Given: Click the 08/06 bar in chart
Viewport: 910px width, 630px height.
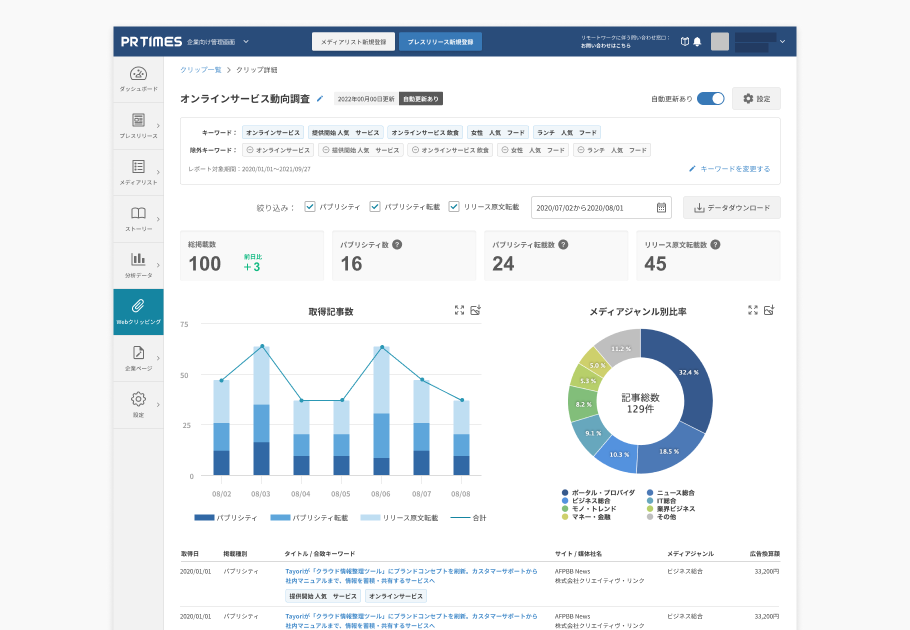Looking at the screenshot, I should pos(381,411).
